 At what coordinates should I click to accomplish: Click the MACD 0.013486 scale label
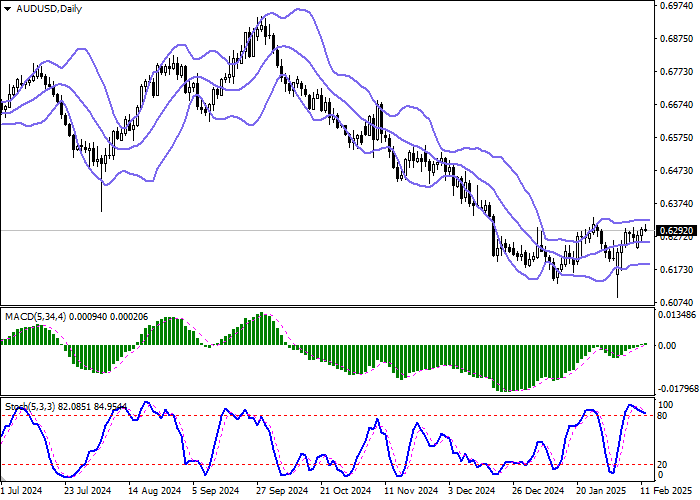(x=677, y=314)
